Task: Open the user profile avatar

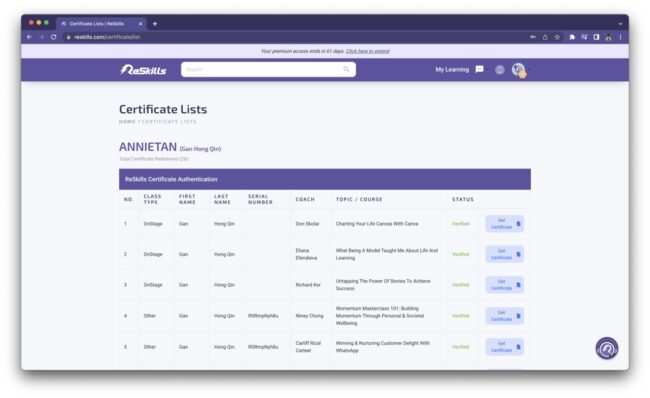Action: point(518,70)
